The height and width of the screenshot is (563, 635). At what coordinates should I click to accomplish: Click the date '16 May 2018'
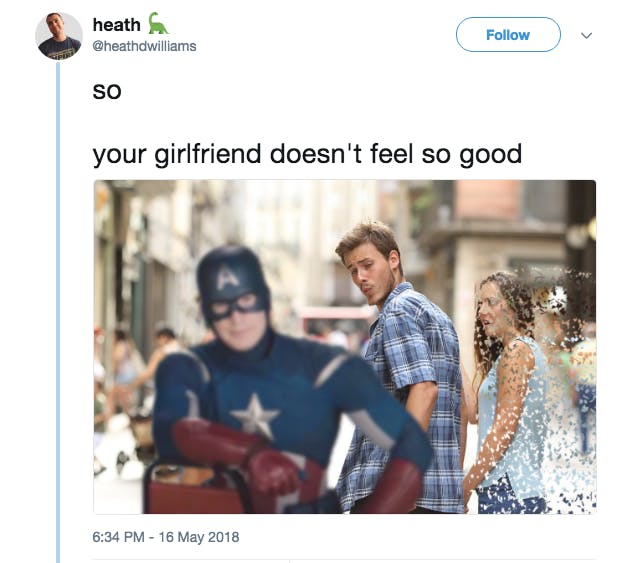(199, 537)
